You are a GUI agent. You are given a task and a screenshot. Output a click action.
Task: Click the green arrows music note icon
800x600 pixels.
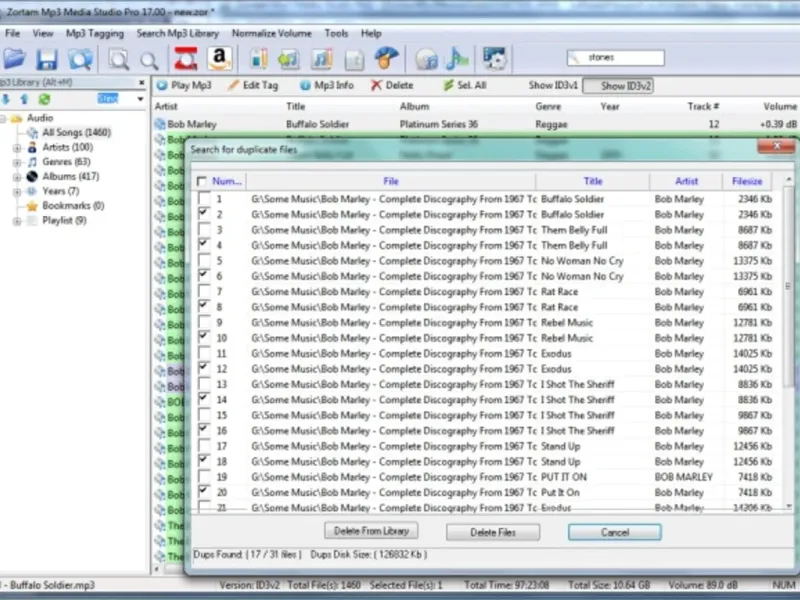[289, 59]
